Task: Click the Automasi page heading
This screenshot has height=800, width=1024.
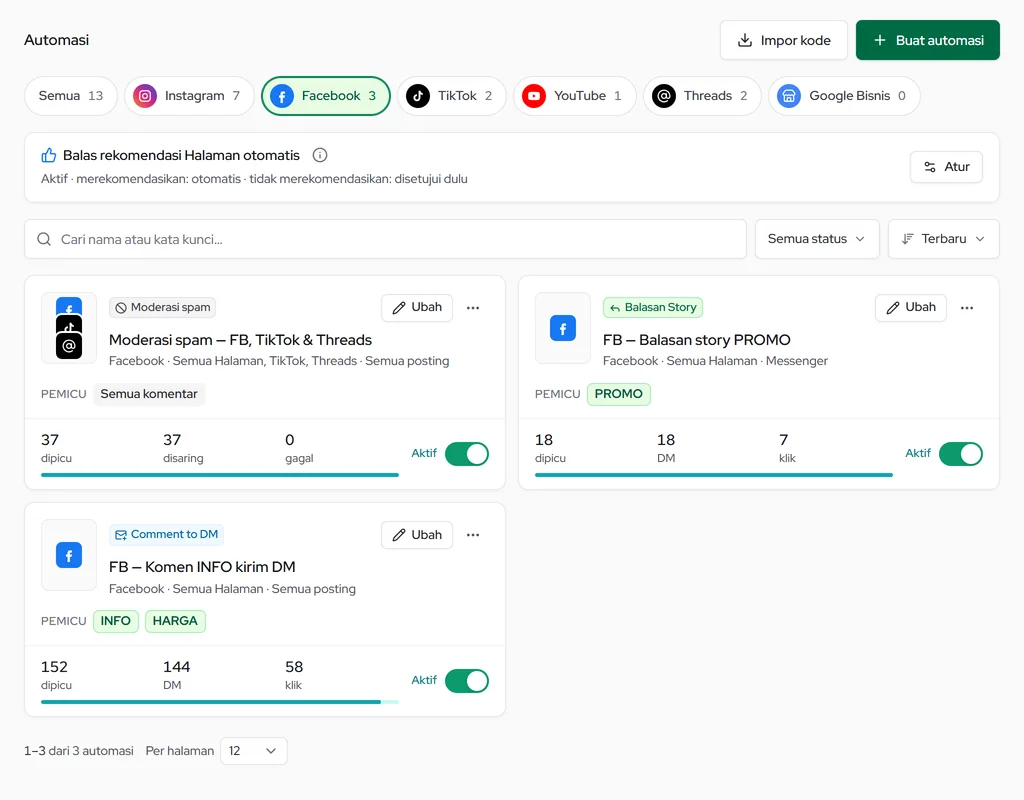Action: pos(57,40)
